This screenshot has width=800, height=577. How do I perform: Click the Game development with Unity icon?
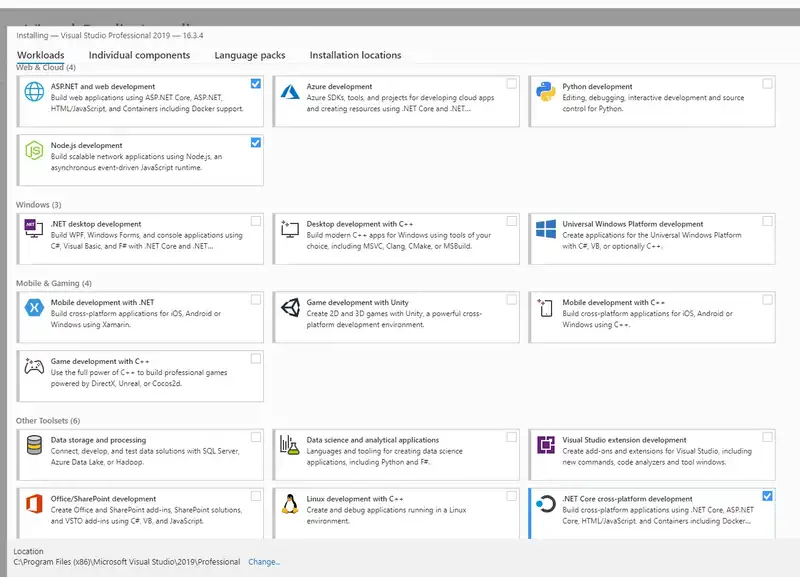(x=290, y=307)
